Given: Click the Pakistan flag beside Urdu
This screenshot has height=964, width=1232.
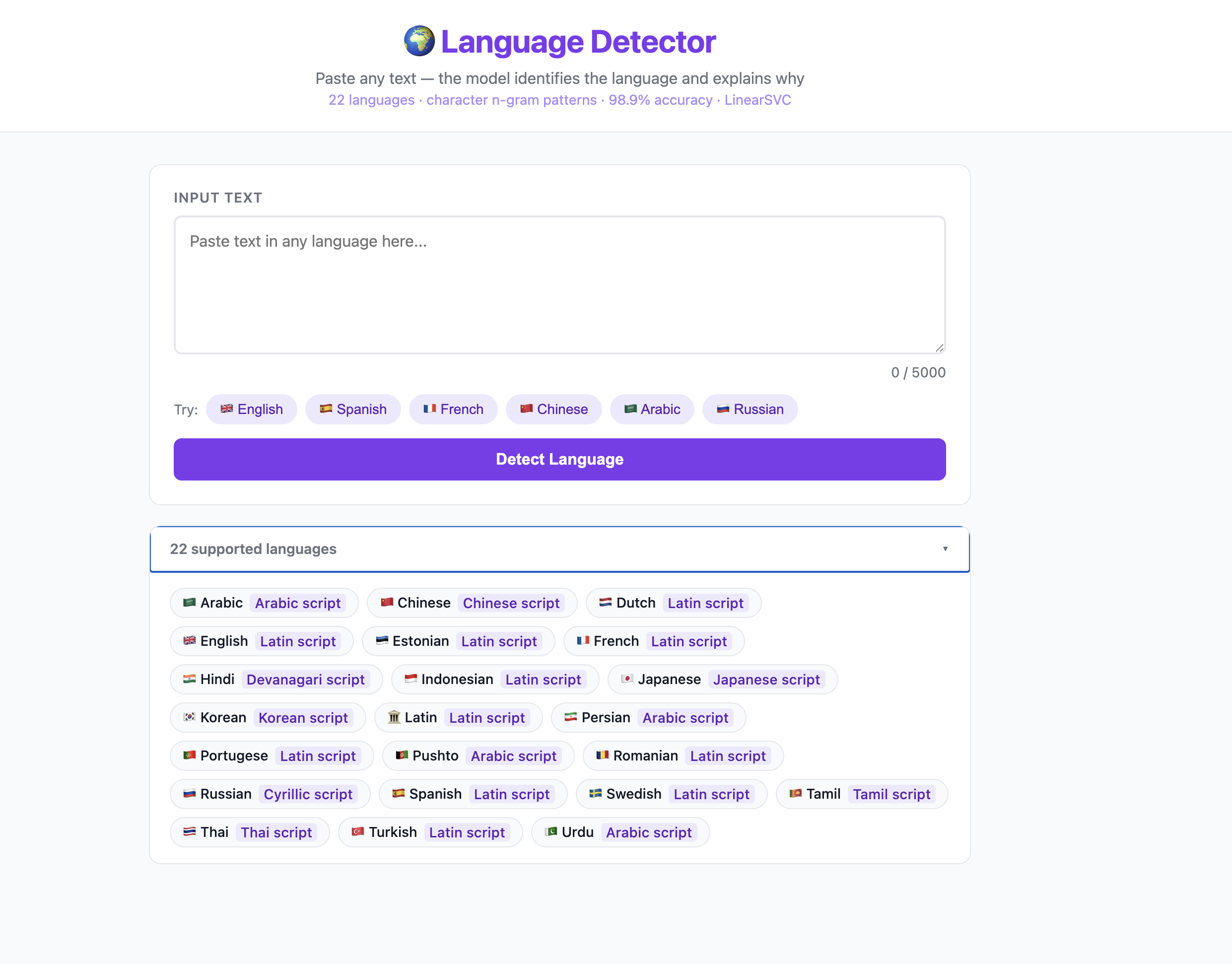Looking at the screenshot, I should 551,831.
